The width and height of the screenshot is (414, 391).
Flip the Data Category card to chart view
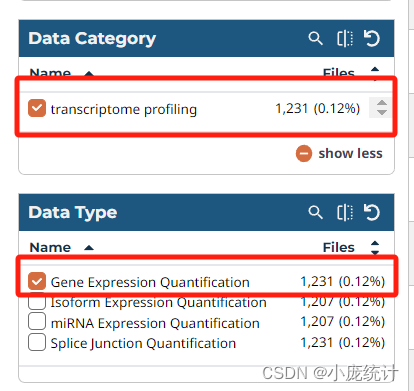coord(345,39)
